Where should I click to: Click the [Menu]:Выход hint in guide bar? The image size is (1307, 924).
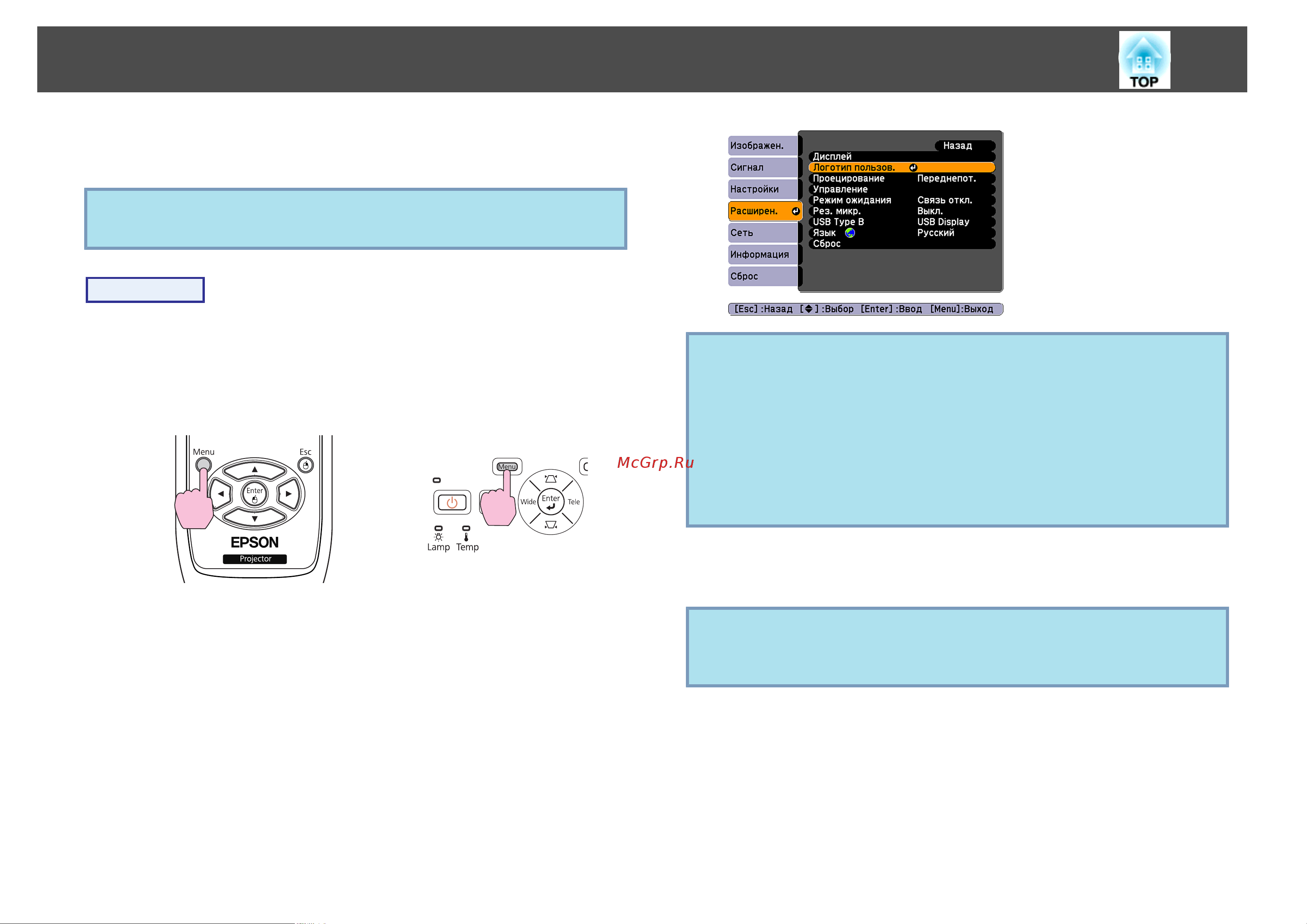point(961,308)
